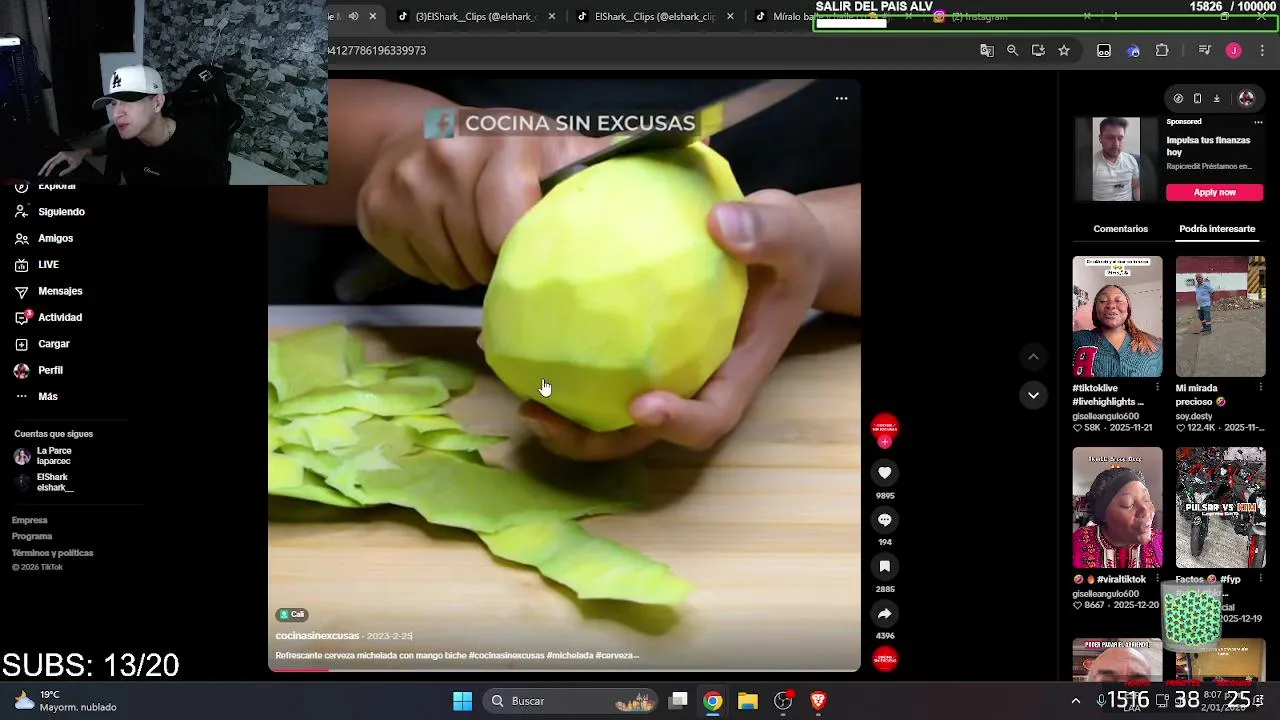Share the video with the arrow icon
The image size is (1280, 720).
[885, 613]
